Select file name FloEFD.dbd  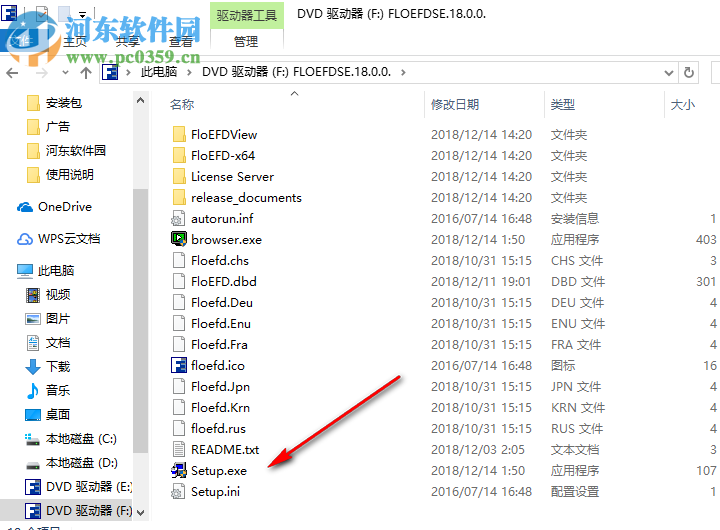tap(224, 282)
